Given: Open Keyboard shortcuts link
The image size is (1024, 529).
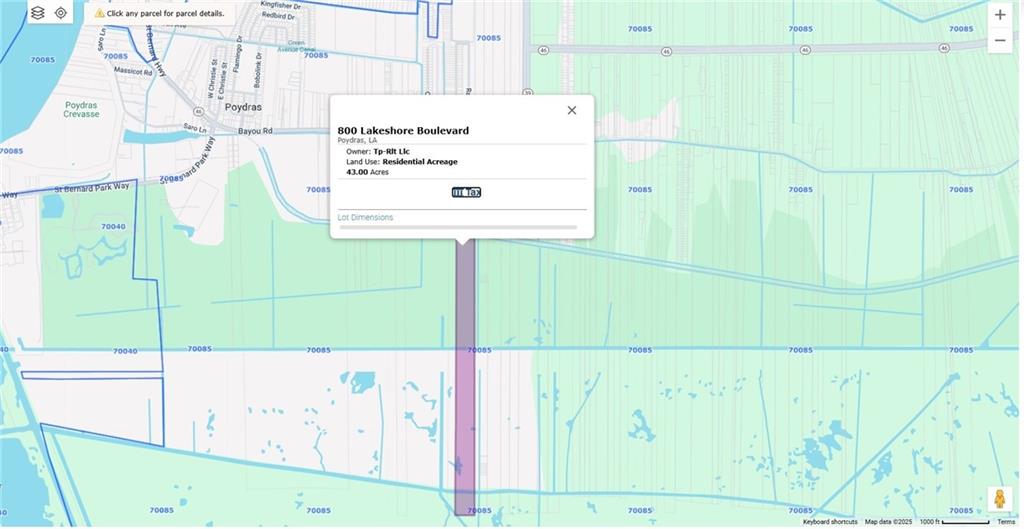Looking at the screenshot, I should point(829,522).
